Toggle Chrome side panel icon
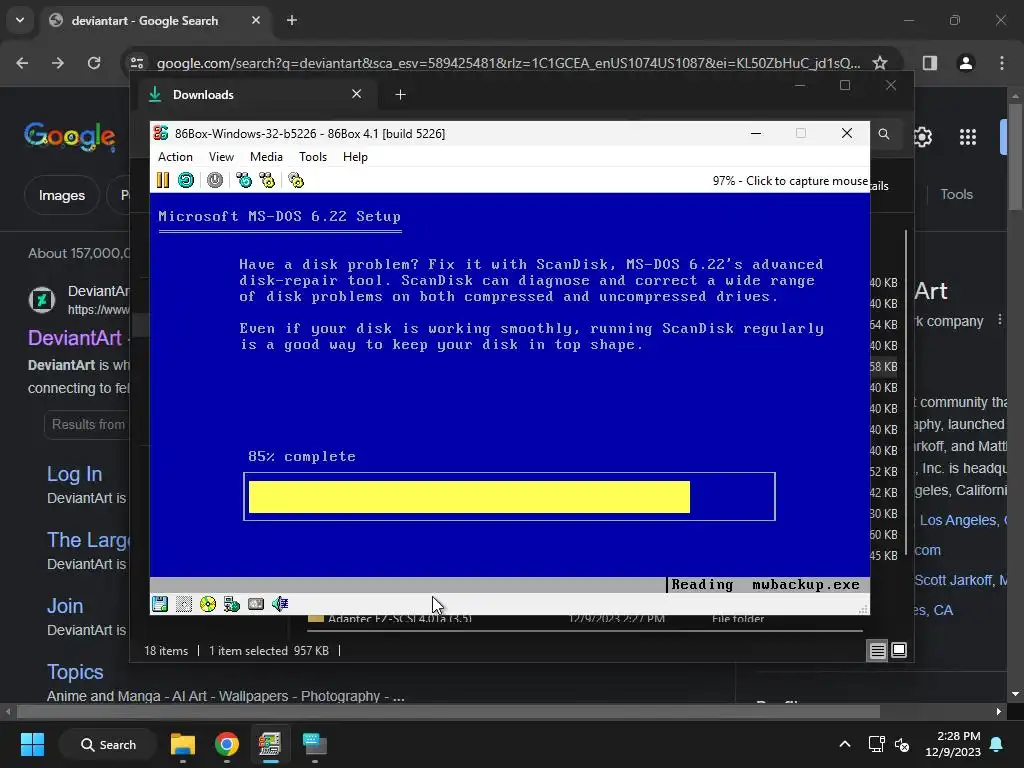Viewport: 1024px width, 768px height. pos(930,63)
